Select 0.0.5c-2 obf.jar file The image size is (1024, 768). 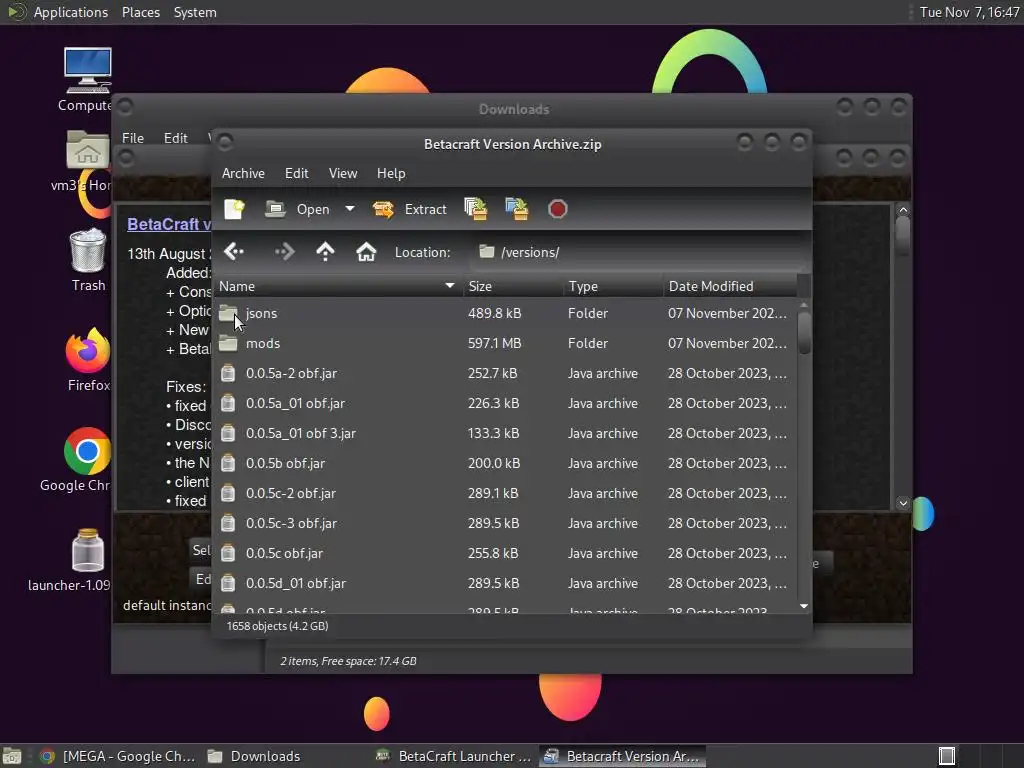click(x=505, y=494)
